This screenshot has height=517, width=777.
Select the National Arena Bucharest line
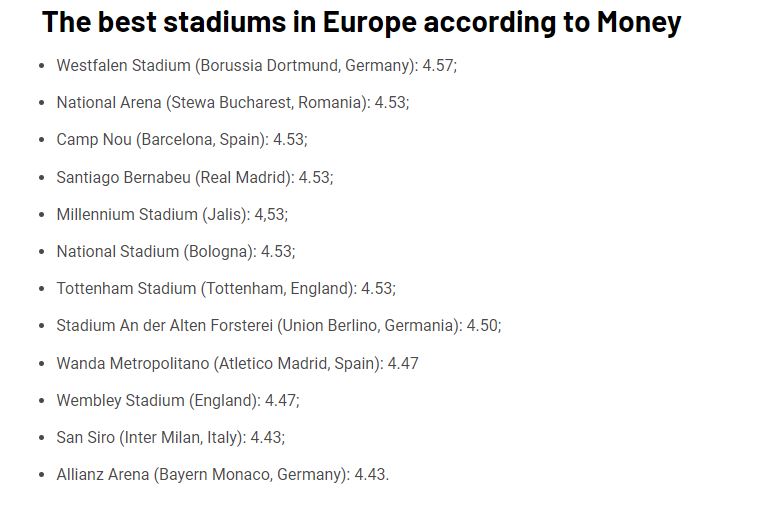(x=232, y=102)
